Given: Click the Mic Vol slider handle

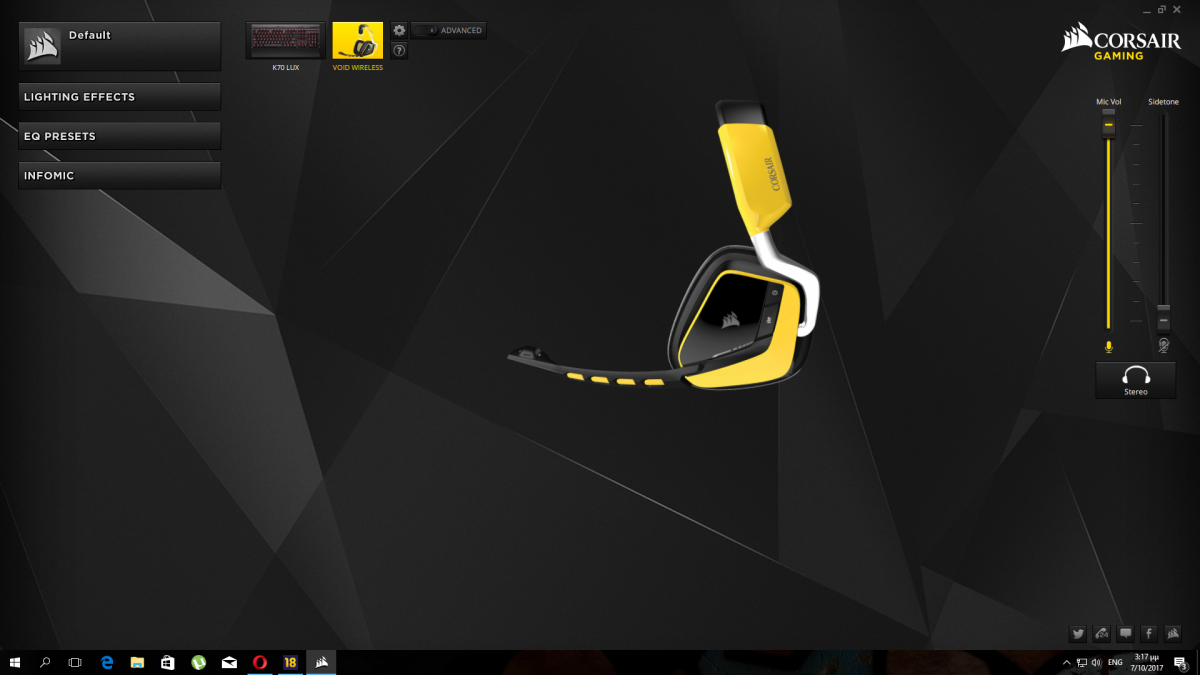Looking at the screenshot, I should [x=1108, y=122].
